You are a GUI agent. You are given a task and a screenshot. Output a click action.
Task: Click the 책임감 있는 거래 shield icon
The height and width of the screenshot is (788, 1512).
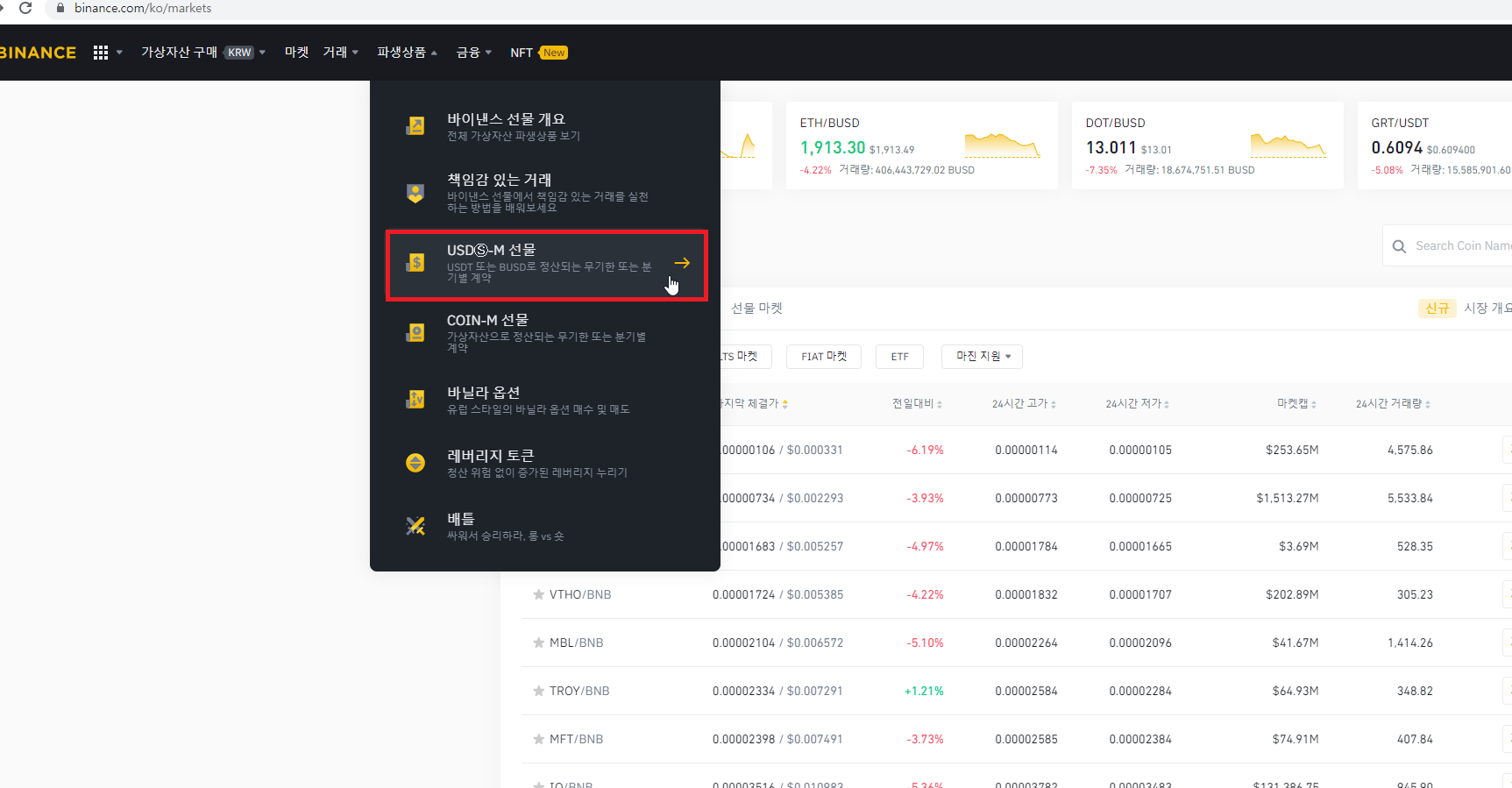[415, 193]
